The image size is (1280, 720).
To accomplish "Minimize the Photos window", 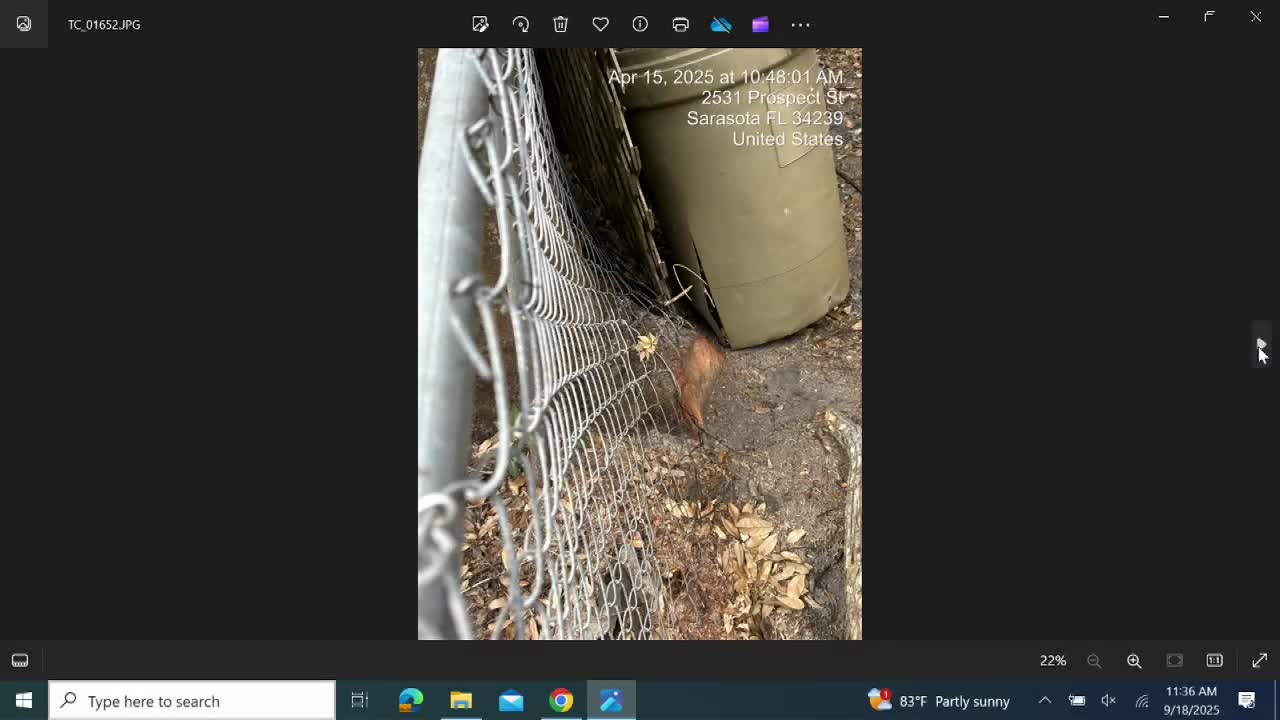I will [x=1164, y=16].
